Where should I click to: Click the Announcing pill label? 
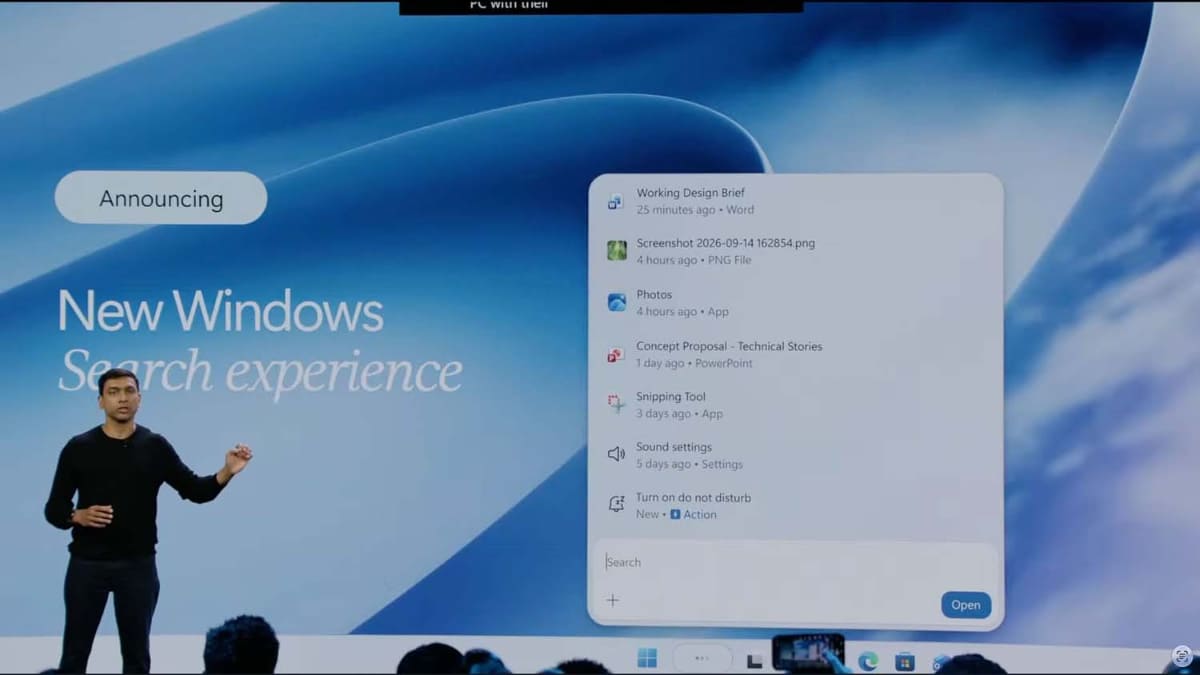[161, 198]
